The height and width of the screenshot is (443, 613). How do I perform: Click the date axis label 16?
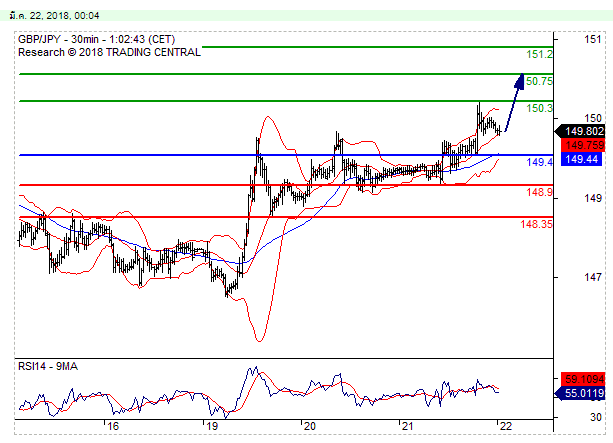[113, 426]
